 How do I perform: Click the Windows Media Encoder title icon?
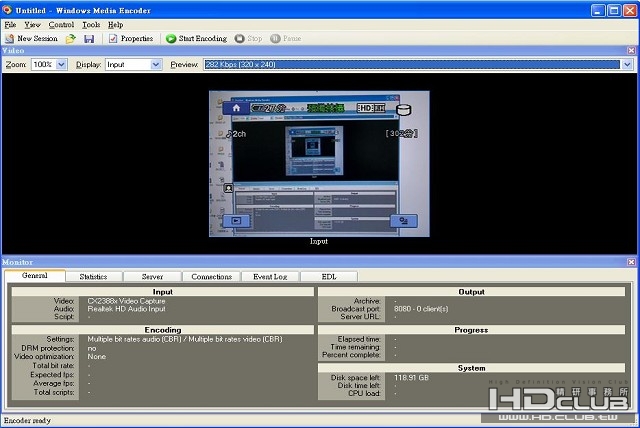[x=7, y=10]
